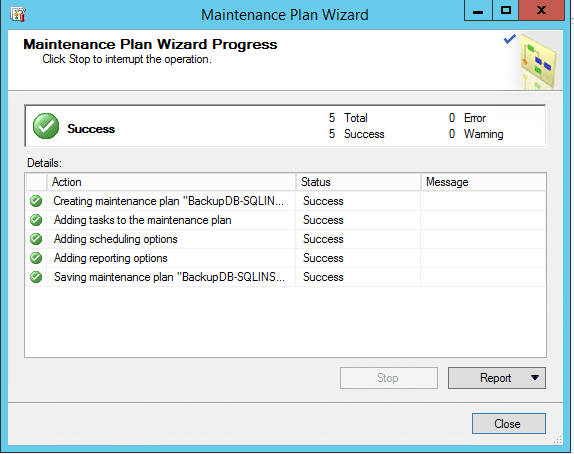Minimize the Maintenance Plan Wizard window
574x454 pixels.
478,10
